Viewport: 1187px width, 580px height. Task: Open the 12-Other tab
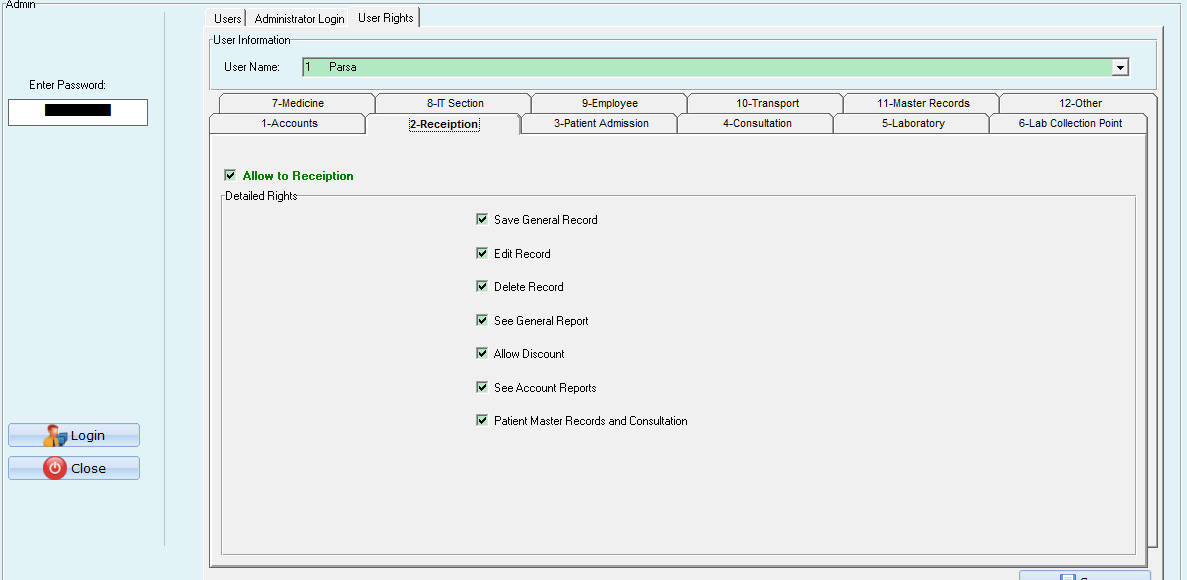click(x=1080, y=103)
